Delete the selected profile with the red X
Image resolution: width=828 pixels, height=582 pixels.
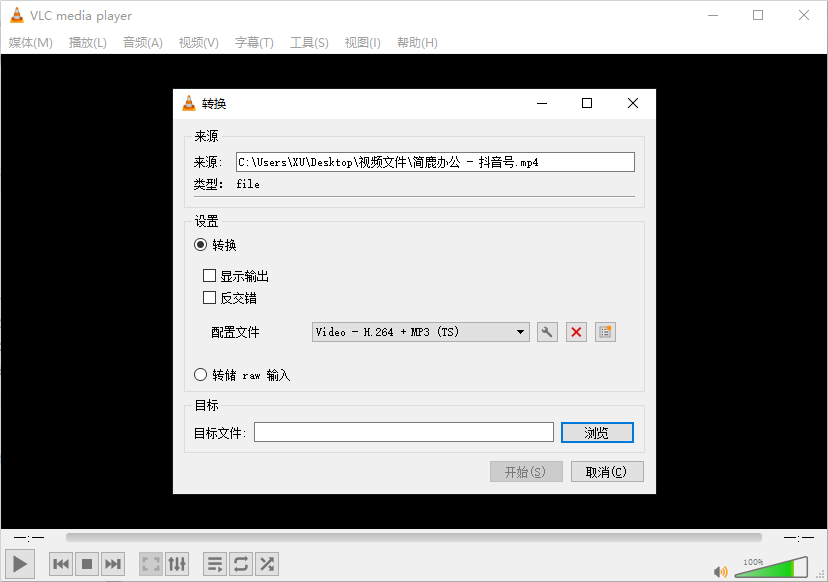[x=575, y=331]
